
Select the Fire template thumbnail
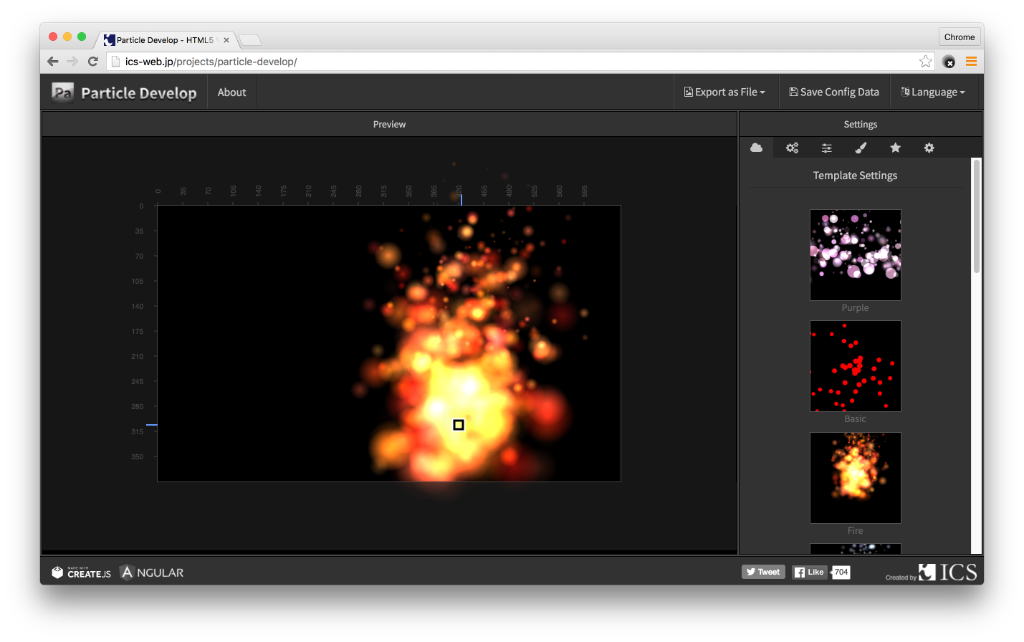click(x=856, y=477)
